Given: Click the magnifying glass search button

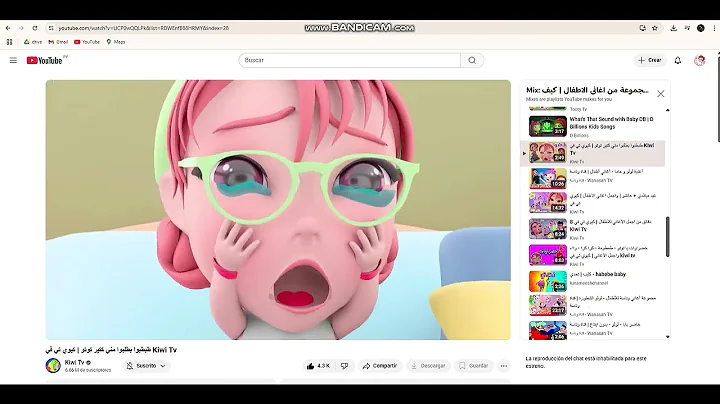Looking at the screenshot, I should pyautogui.click(x=472, y=60).
